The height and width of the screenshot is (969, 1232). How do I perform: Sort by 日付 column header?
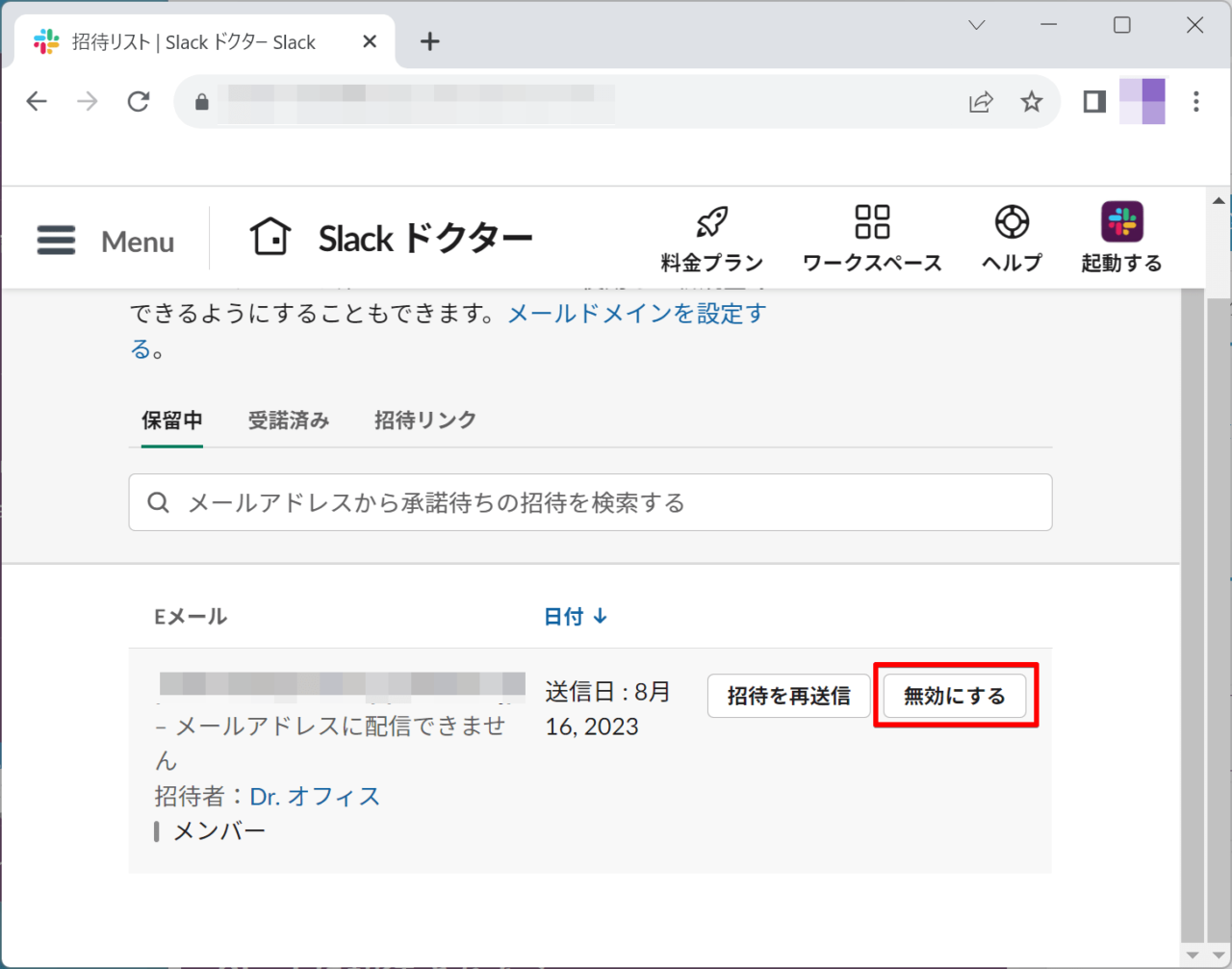pos(576,617)
